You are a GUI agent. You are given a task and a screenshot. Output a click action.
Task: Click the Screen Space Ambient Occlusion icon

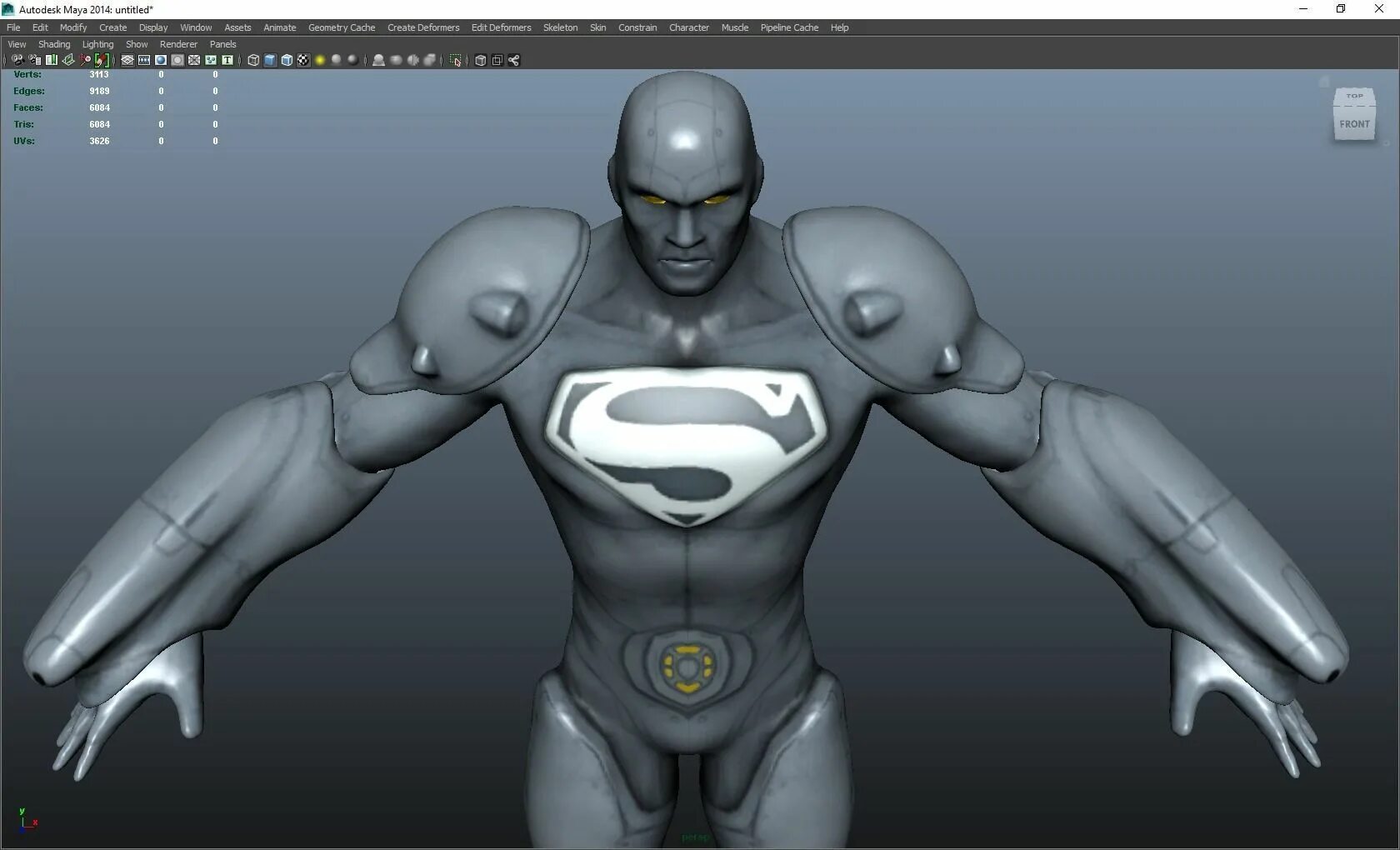(x=378, y=60)
